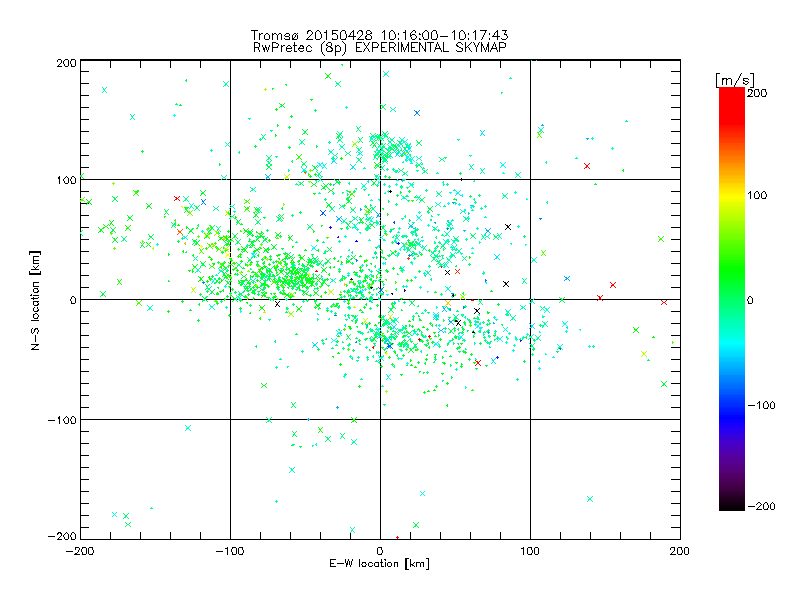
Task: Click the y-axis tick label '200'
Action: point(66,63)
